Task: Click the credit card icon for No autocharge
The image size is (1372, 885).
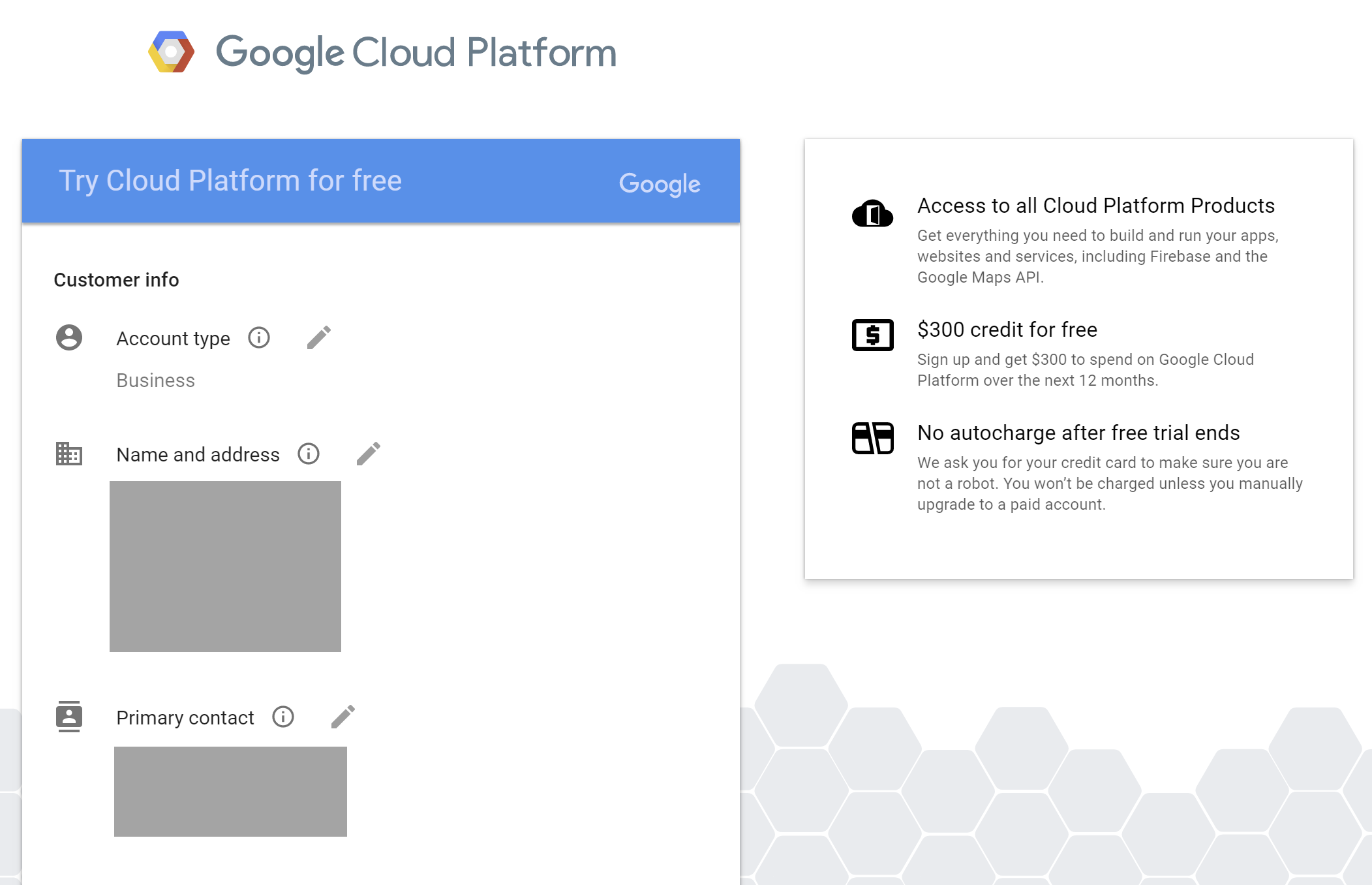Action: pos(872,438)
